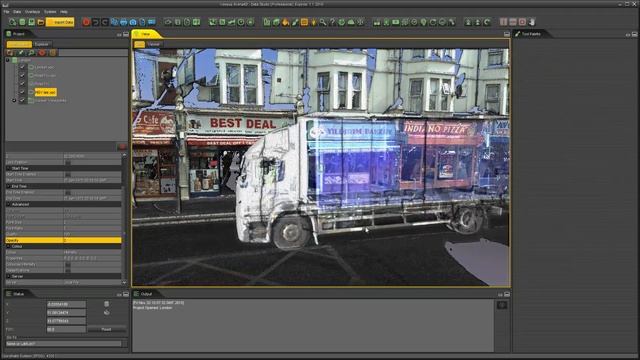Screen dimensions: 640x360
Task: Maximize the Tool Palette panel
Action: click(x=636, y=34)
